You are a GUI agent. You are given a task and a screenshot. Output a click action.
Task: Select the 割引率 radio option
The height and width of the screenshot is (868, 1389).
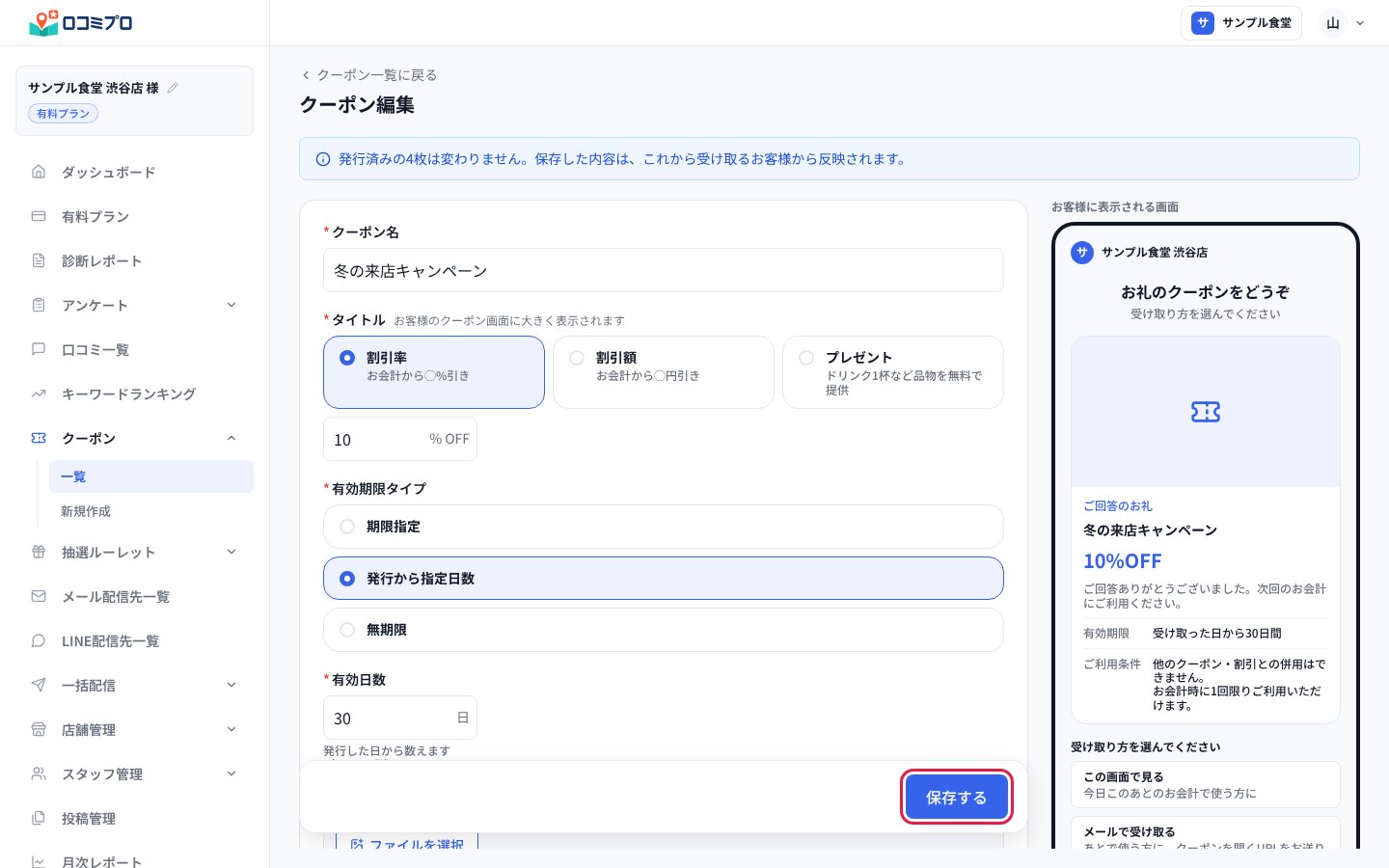click(x=434, y=372)
